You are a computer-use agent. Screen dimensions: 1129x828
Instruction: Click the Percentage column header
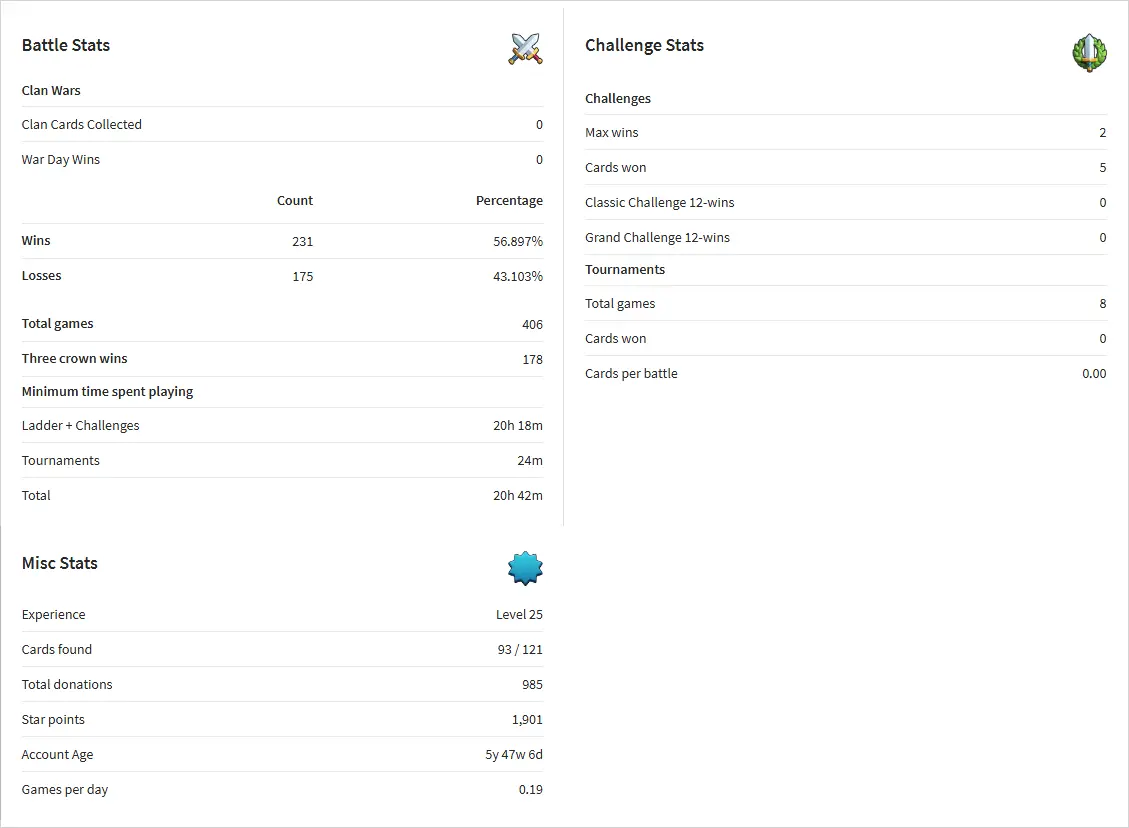point(509,201)
